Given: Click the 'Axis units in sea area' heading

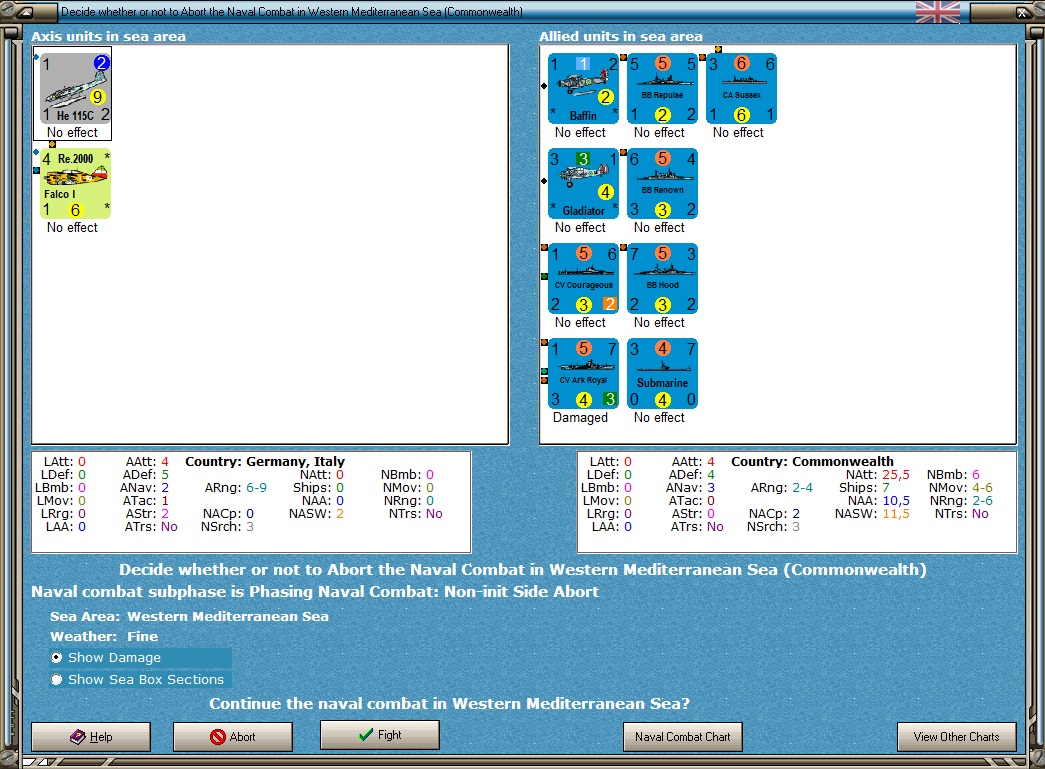Looking at the screenshot, I should pos(109,37).
